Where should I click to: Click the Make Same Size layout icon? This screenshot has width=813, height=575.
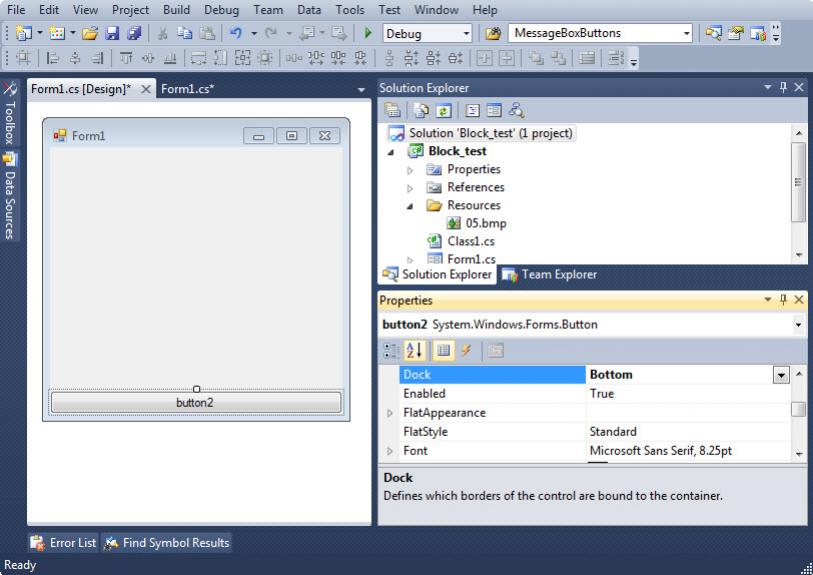coord(243,58)
